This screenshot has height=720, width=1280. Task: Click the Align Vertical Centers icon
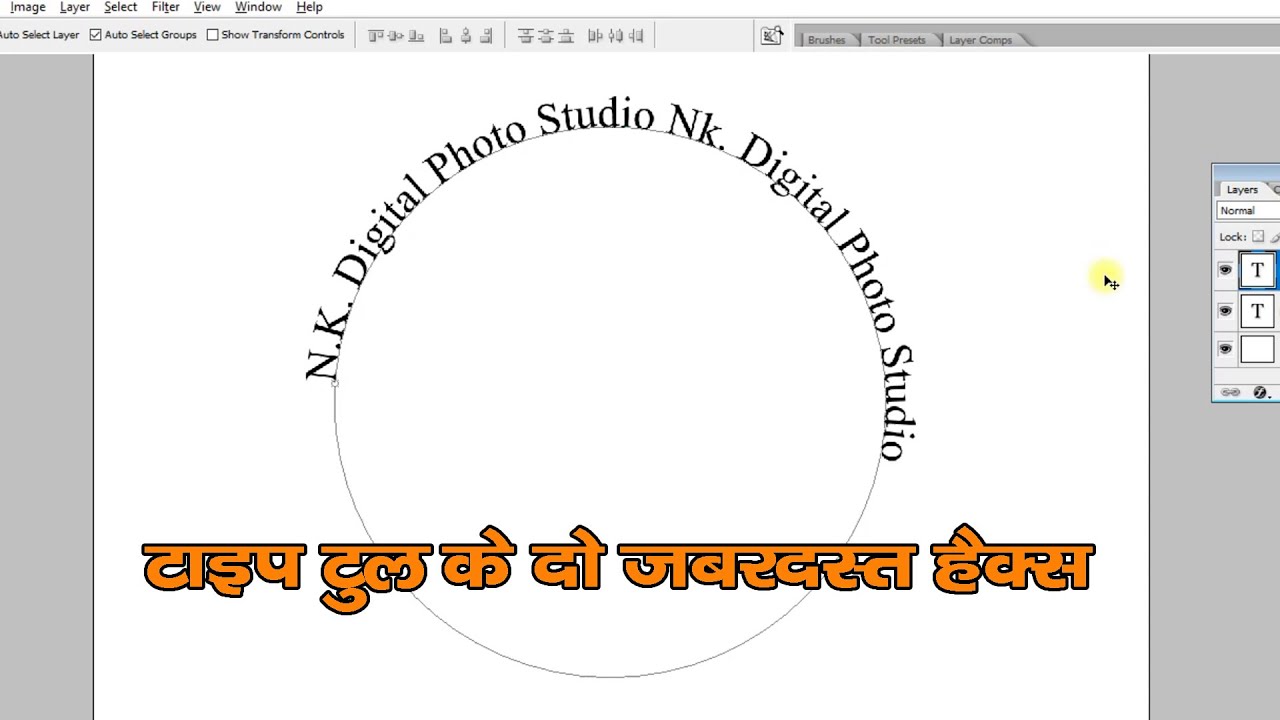(x=396, y=36)
